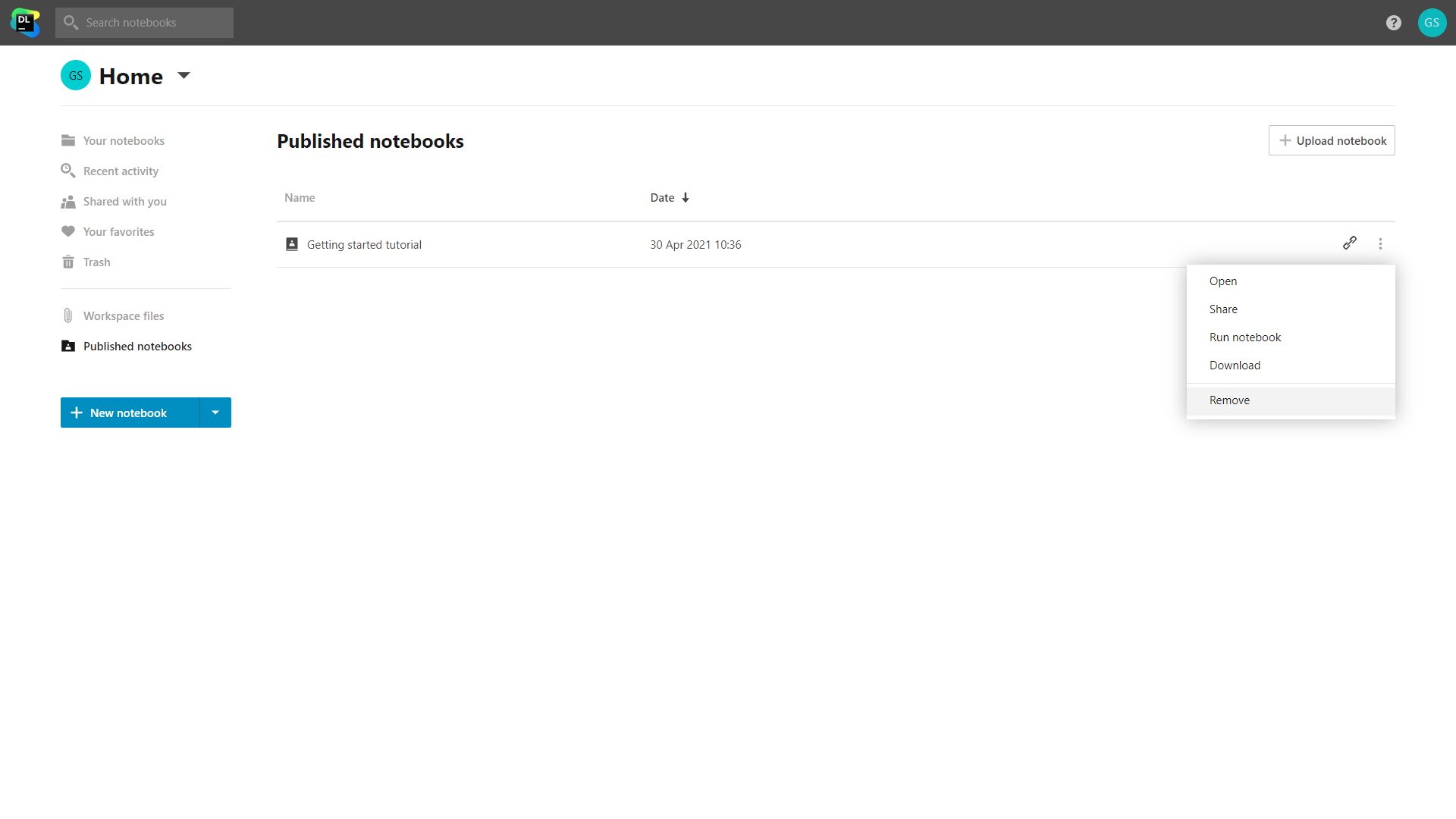Toggle the three-dot more options icon
1456x819 pixels.
[x=1380, y=243]
